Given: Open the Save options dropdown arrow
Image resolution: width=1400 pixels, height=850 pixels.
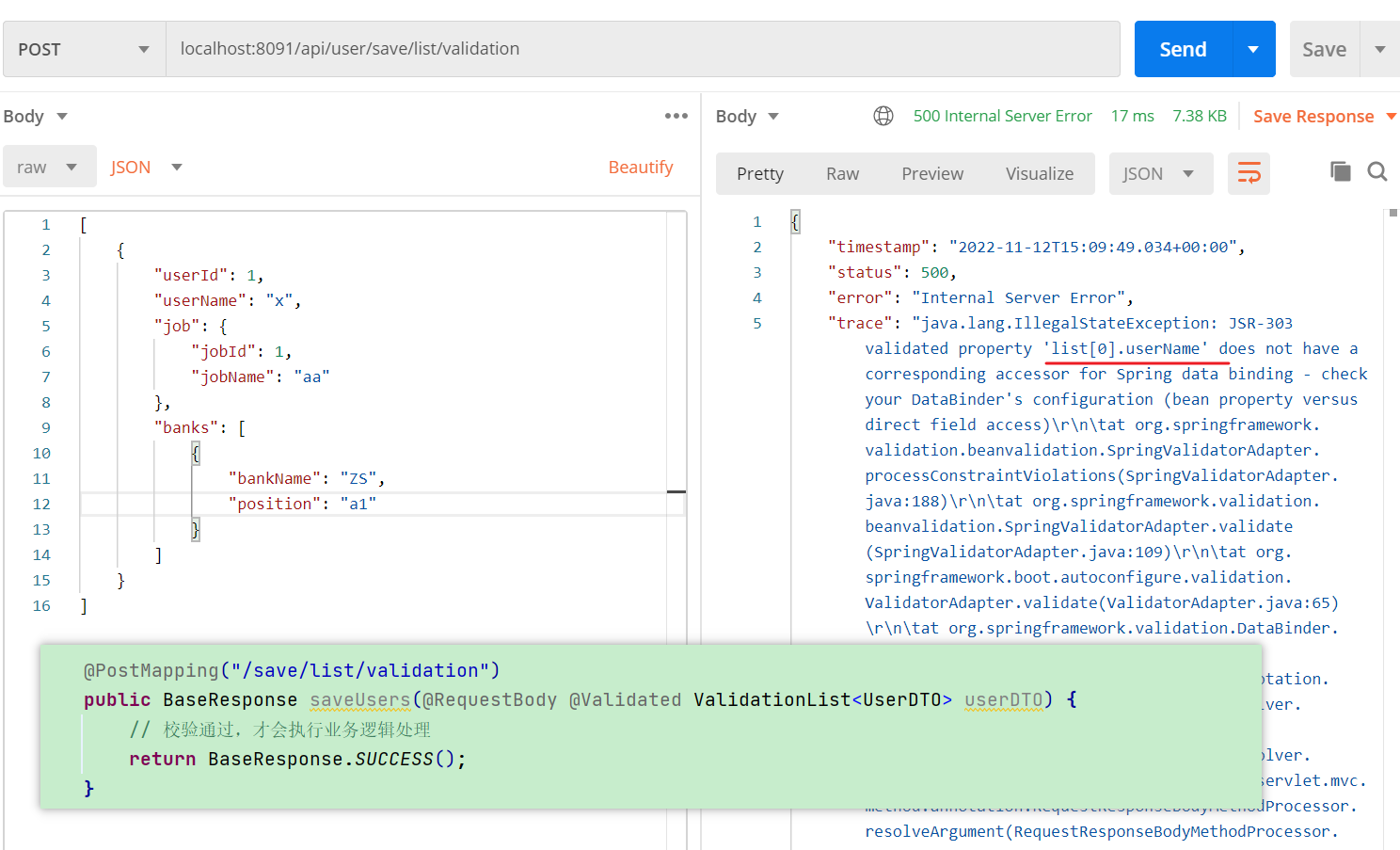Looking at the screenshot, I should point(1380,49).
